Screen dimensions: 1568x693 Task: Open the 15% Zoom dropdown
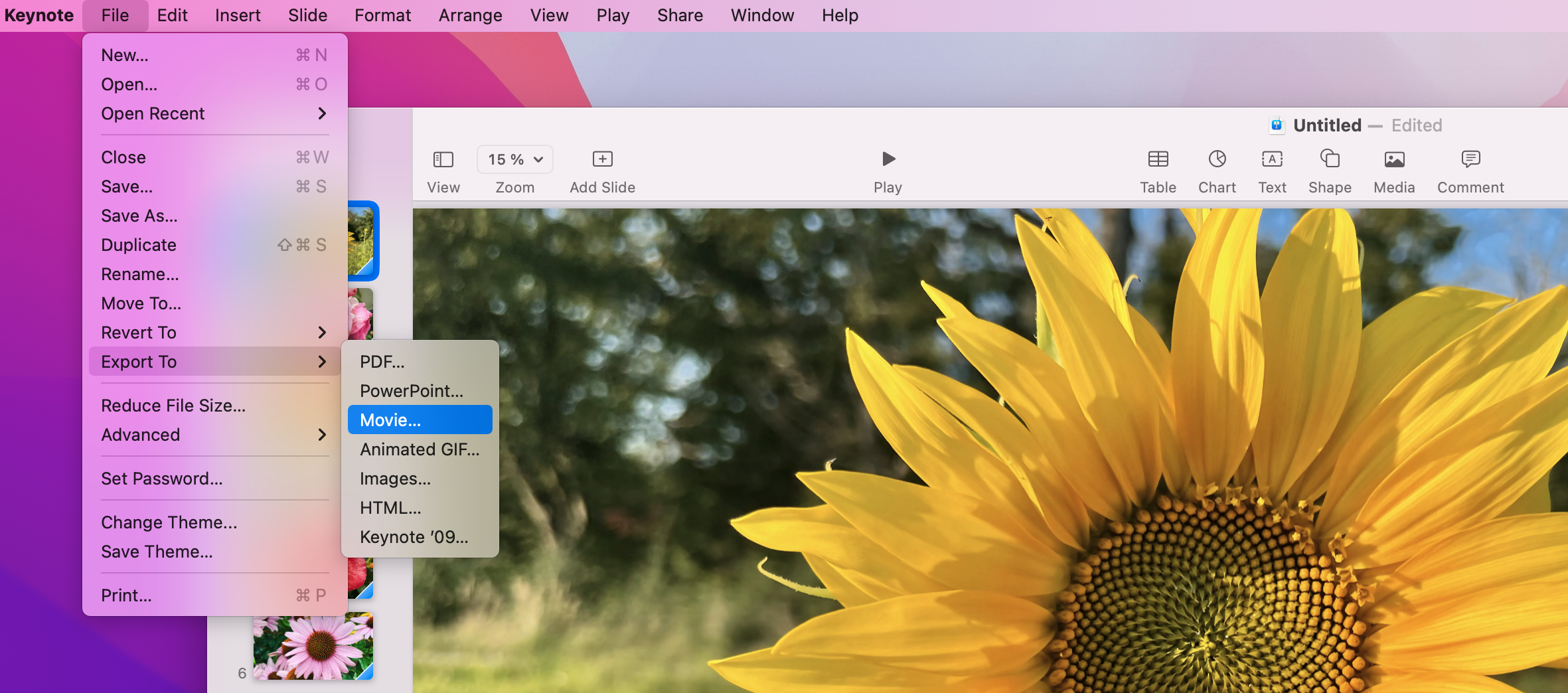tap(514, 159)
